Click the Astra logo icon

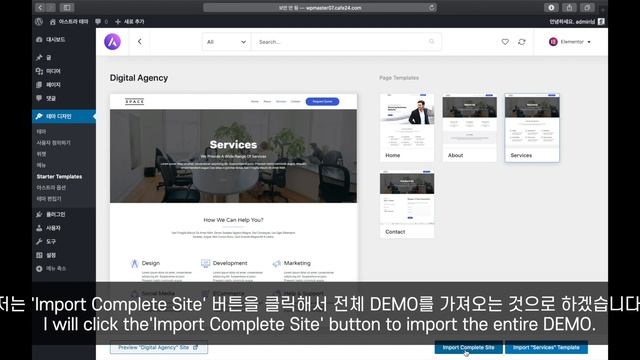tap(112, 42)
